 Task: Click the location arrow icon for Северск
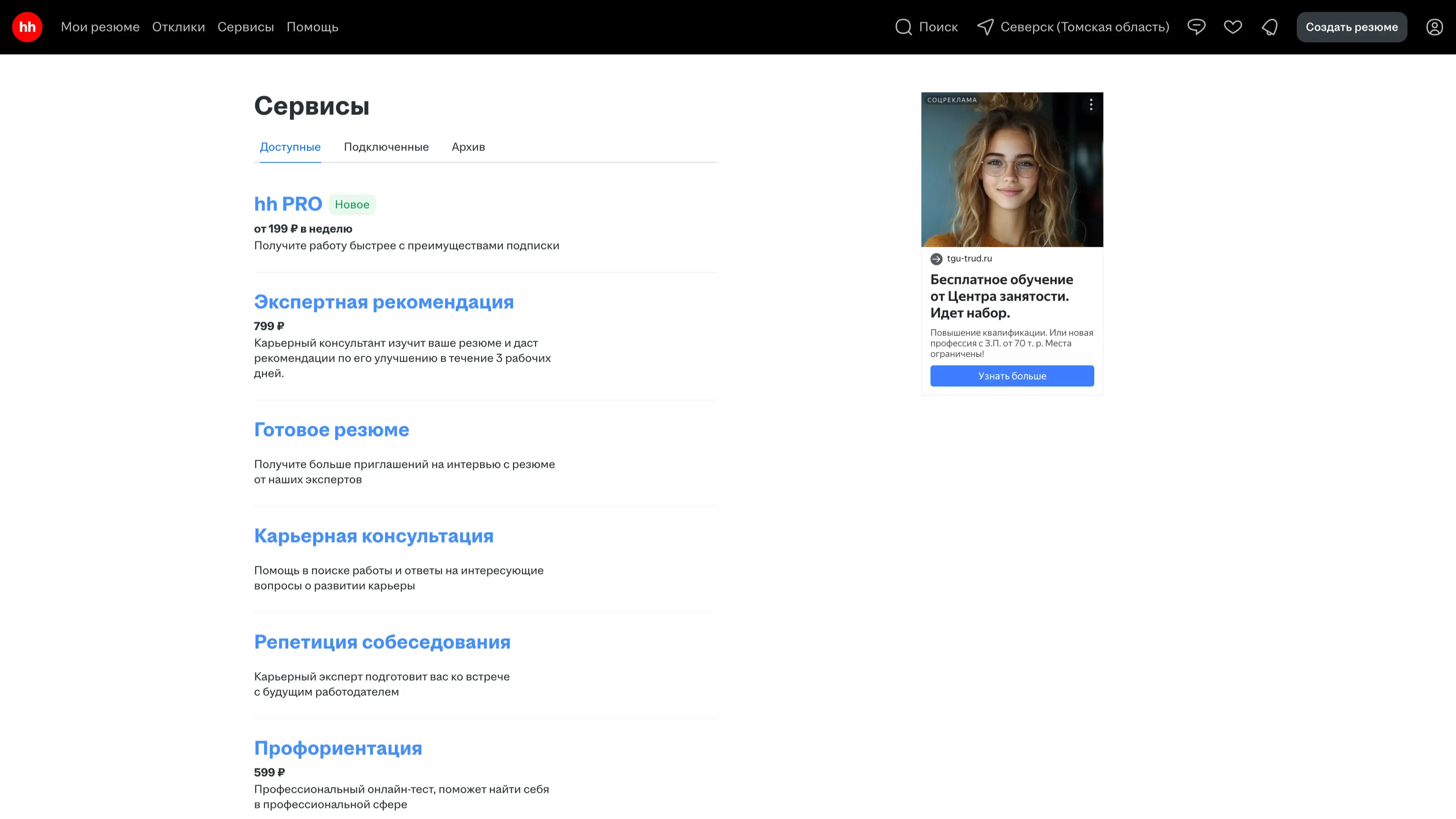click(x=985, y=27)
